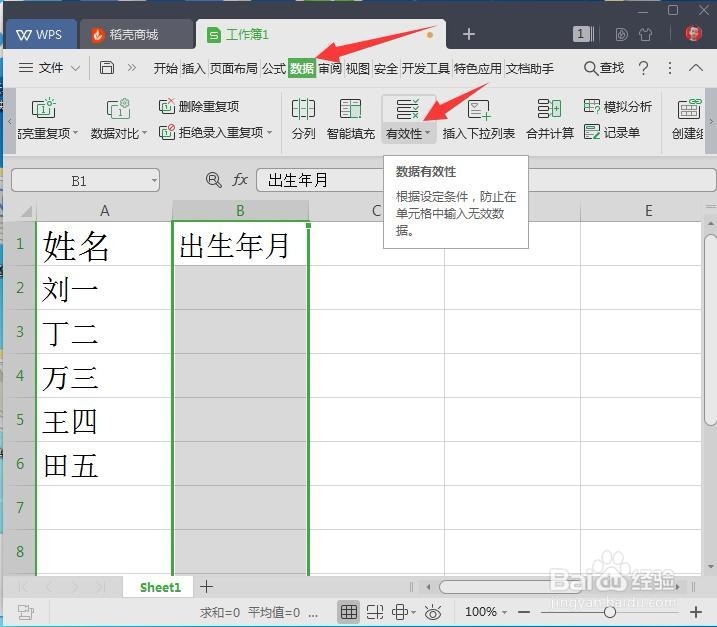This screenshot has height=627, width=717.
Task: Open the 数据 tab
Action: coord(302,68)
